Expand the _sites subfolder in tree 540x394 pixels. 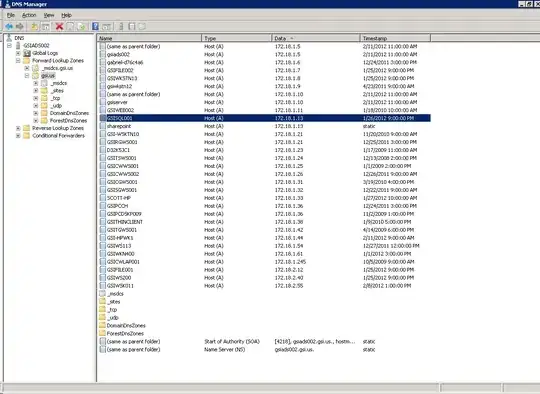tap(35, 91)
